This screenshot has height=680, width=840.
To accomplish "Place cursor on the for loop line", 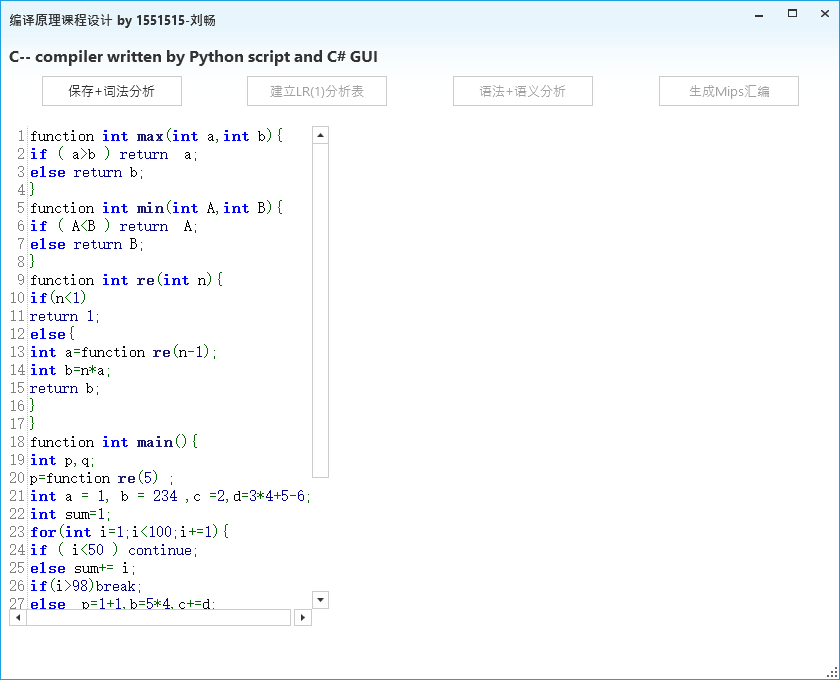I will coord(130,532).
